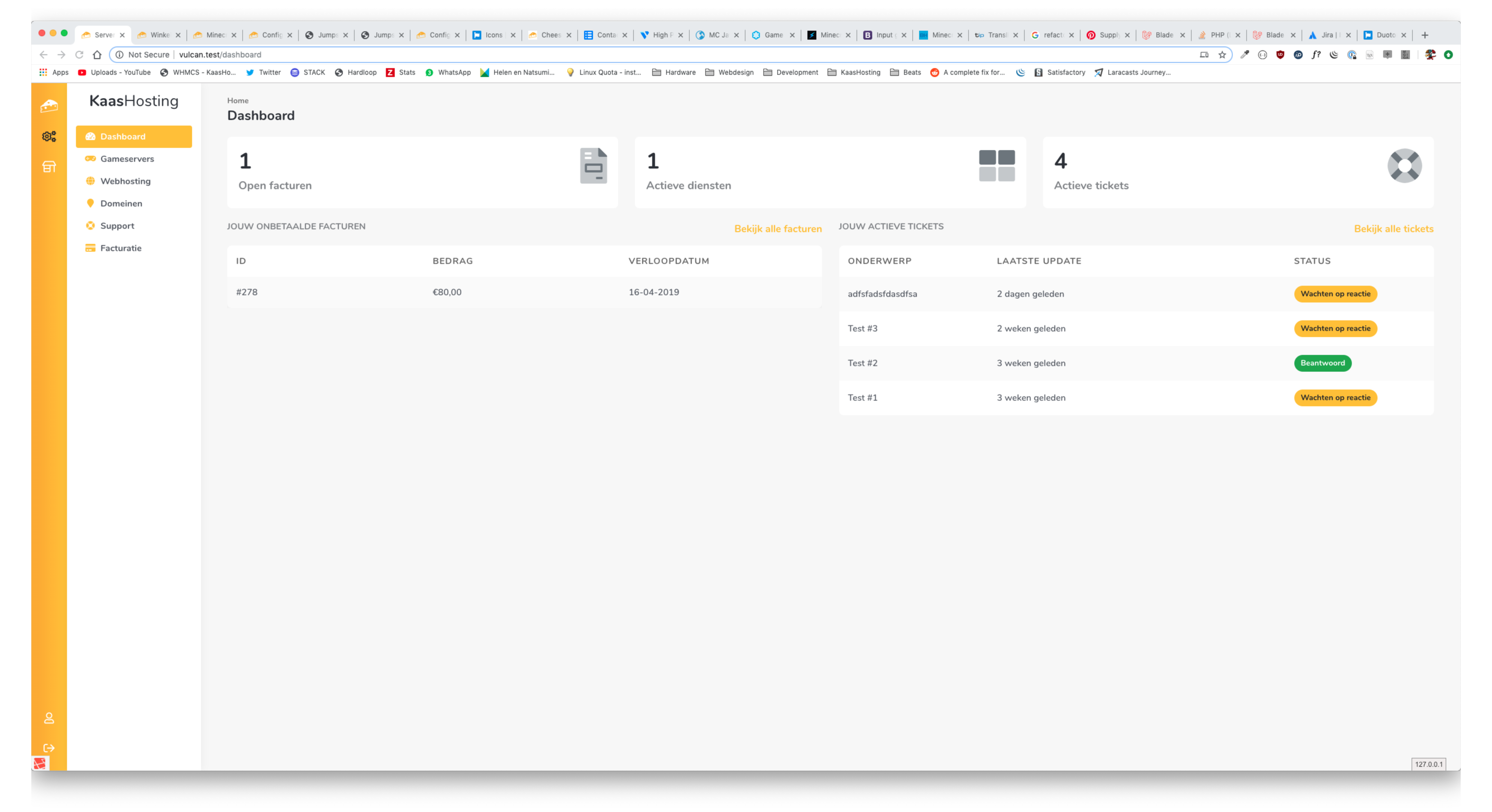This screenshot has width=1492, height=812.
Task: Click the invoice document icon on Open facturen card
Action: click(x=593, y=166)
